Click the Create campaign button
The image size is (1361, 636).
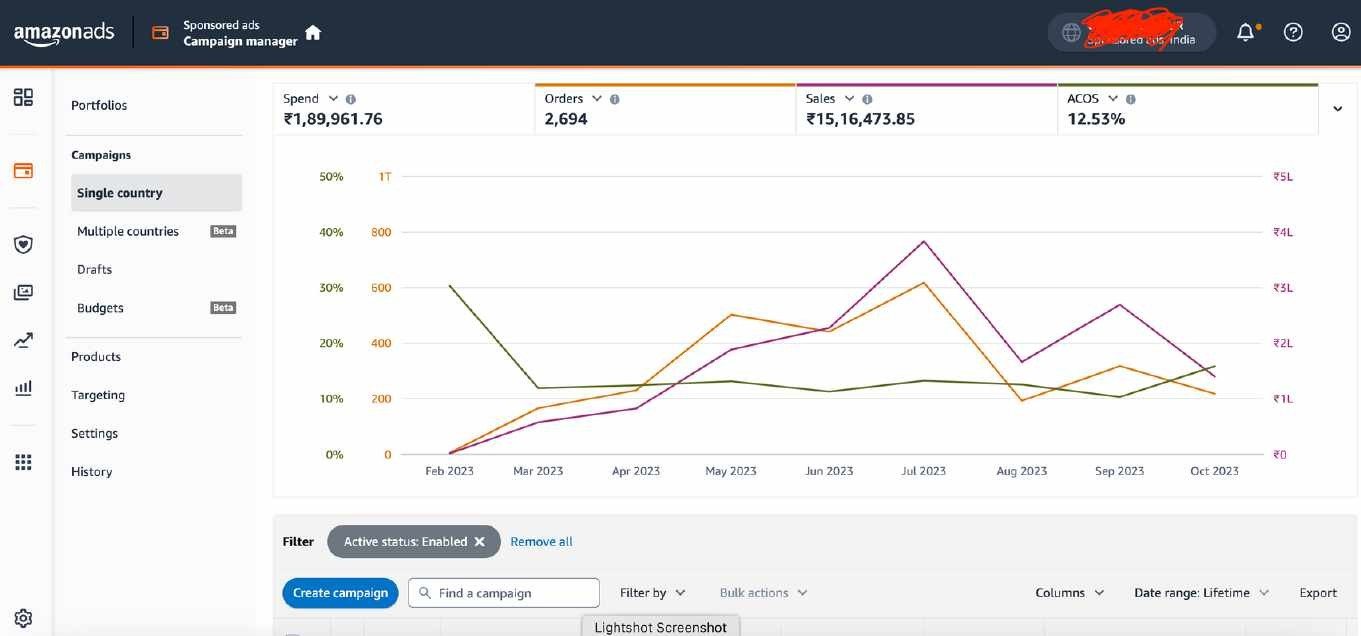[340, 593]
